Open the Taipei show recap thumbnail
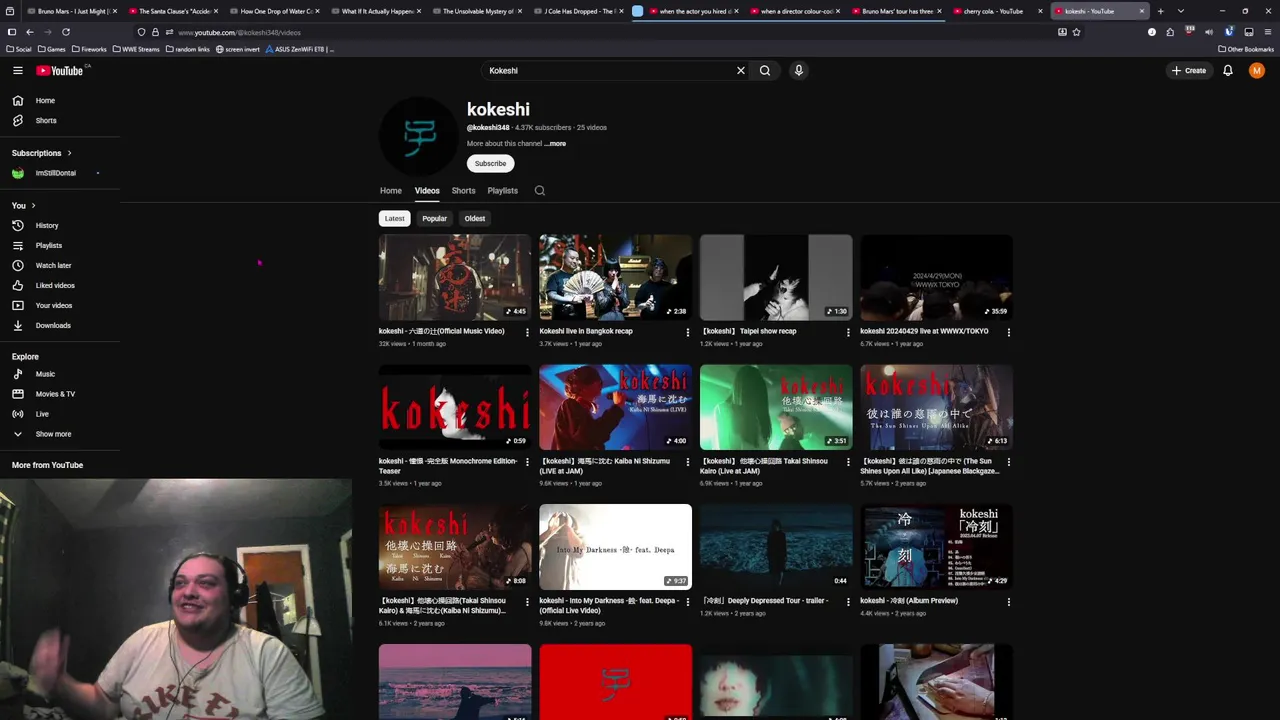 coord(776,277)
